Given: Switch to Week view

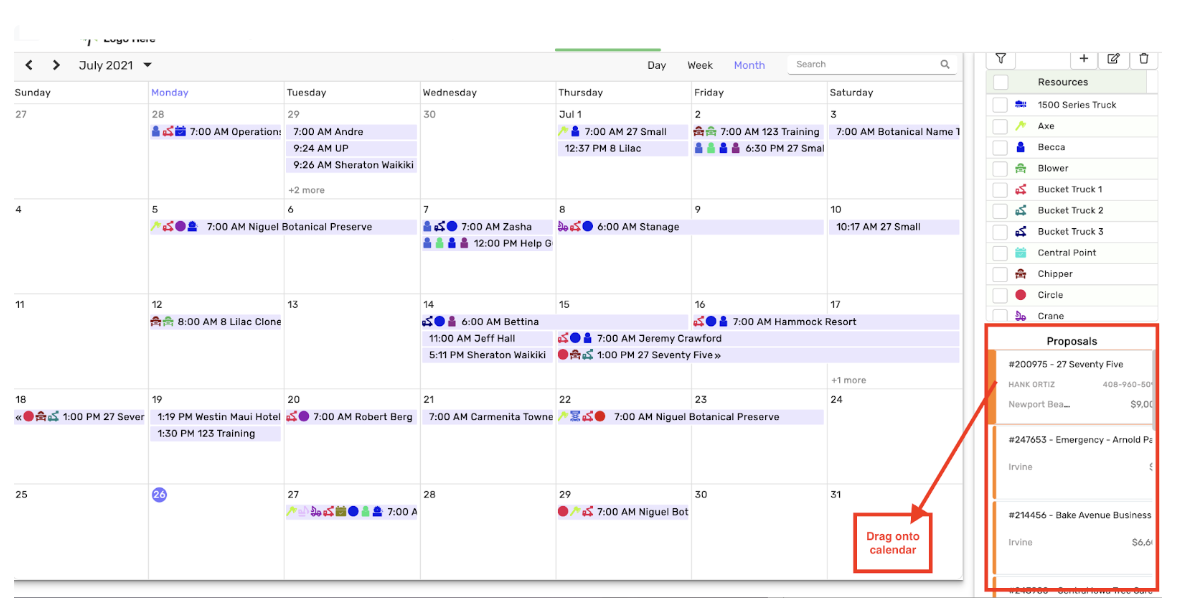Looking at the screenshot, I should (700, 65).
